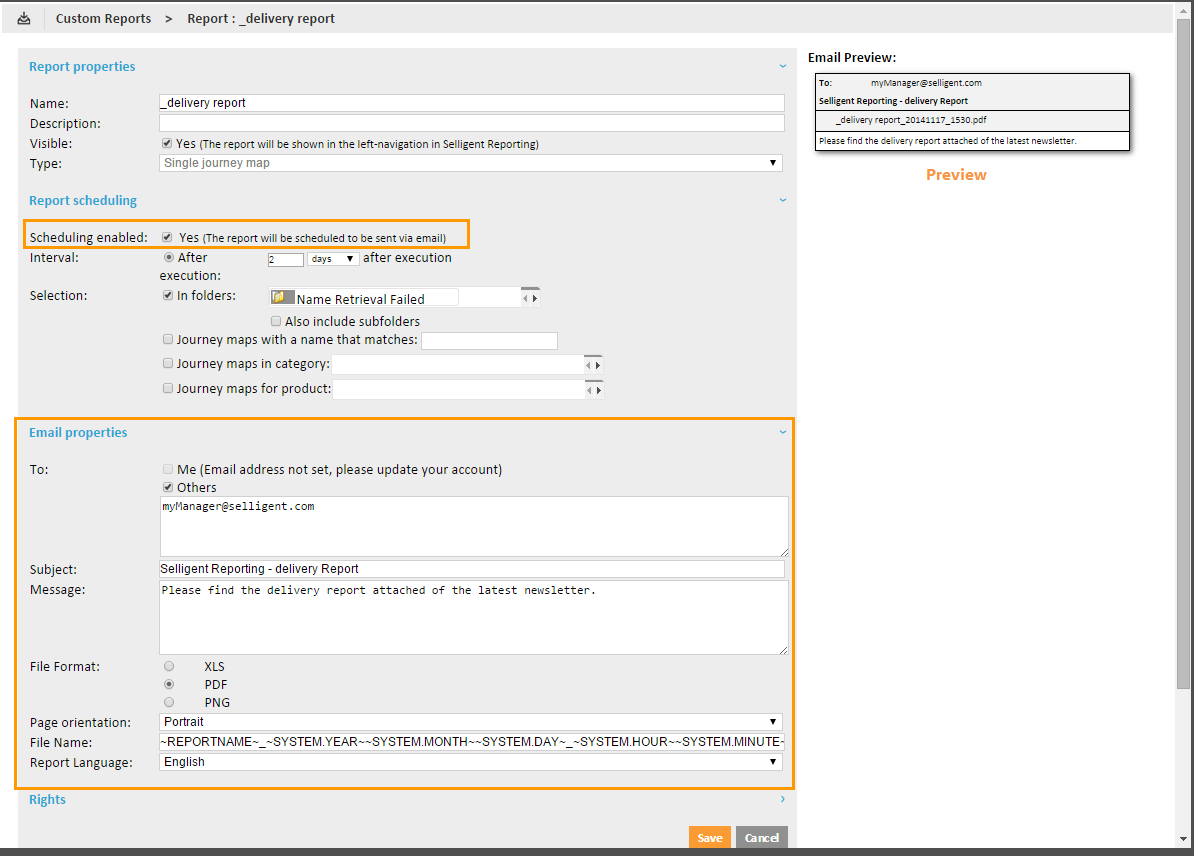
Task: Open the report Type dropdown
Action: tap(471, 163)
